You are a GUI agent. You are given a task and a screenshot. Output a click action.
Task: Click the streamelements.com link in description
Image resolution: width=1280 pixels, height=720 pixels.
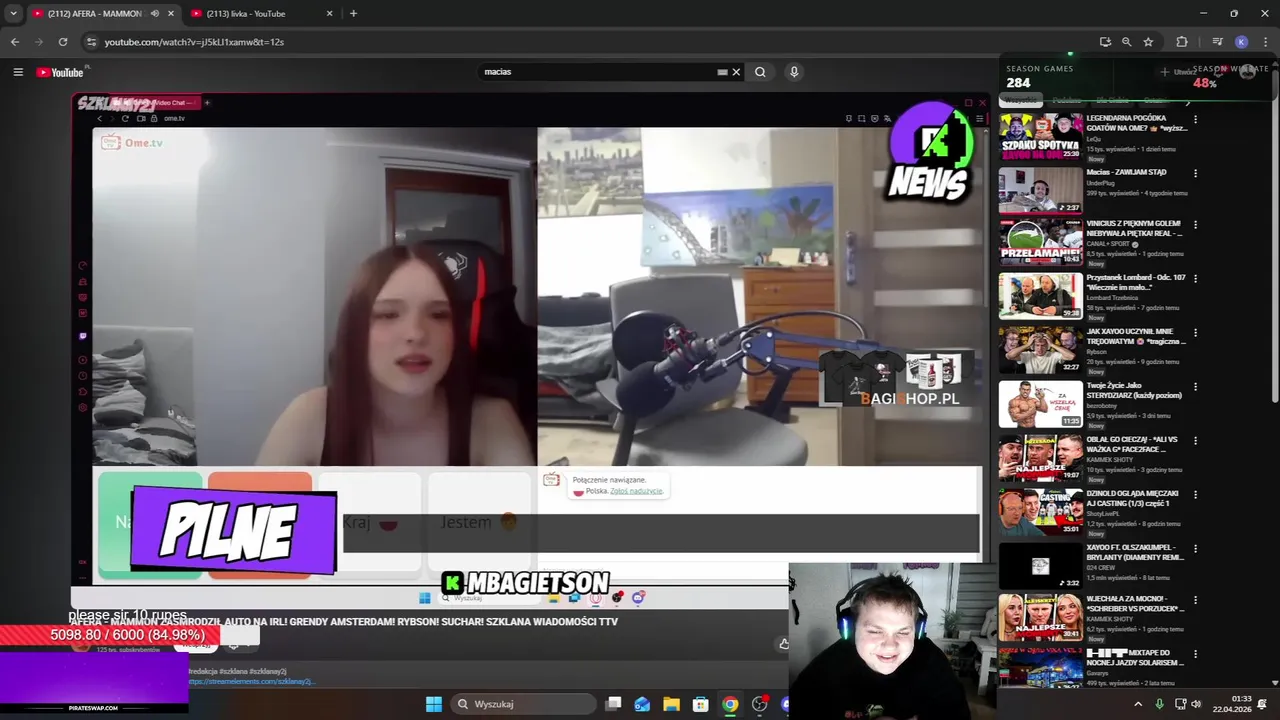click(251, 681)
